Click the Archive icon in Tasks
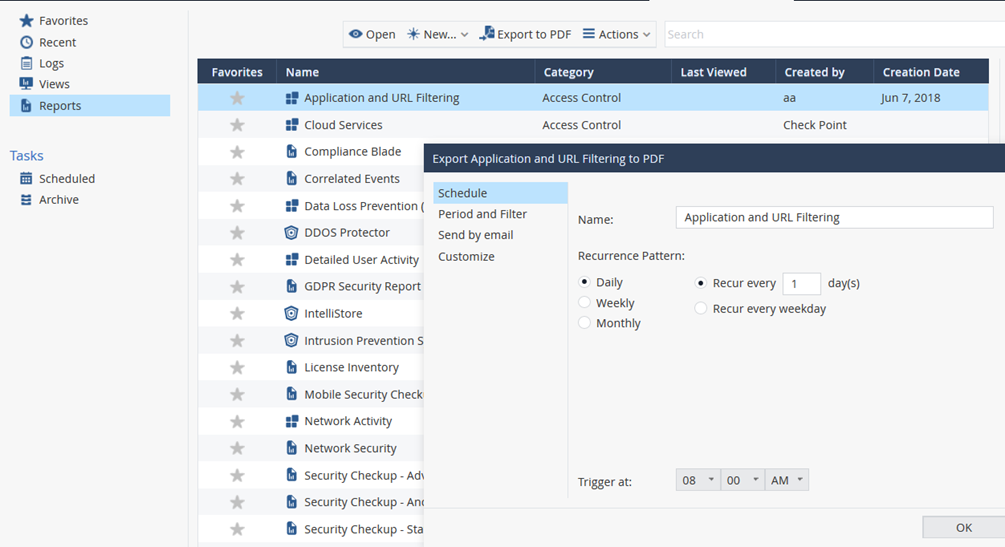Image resolution: width=1005 pixels, height=547 pixels. 27,200
